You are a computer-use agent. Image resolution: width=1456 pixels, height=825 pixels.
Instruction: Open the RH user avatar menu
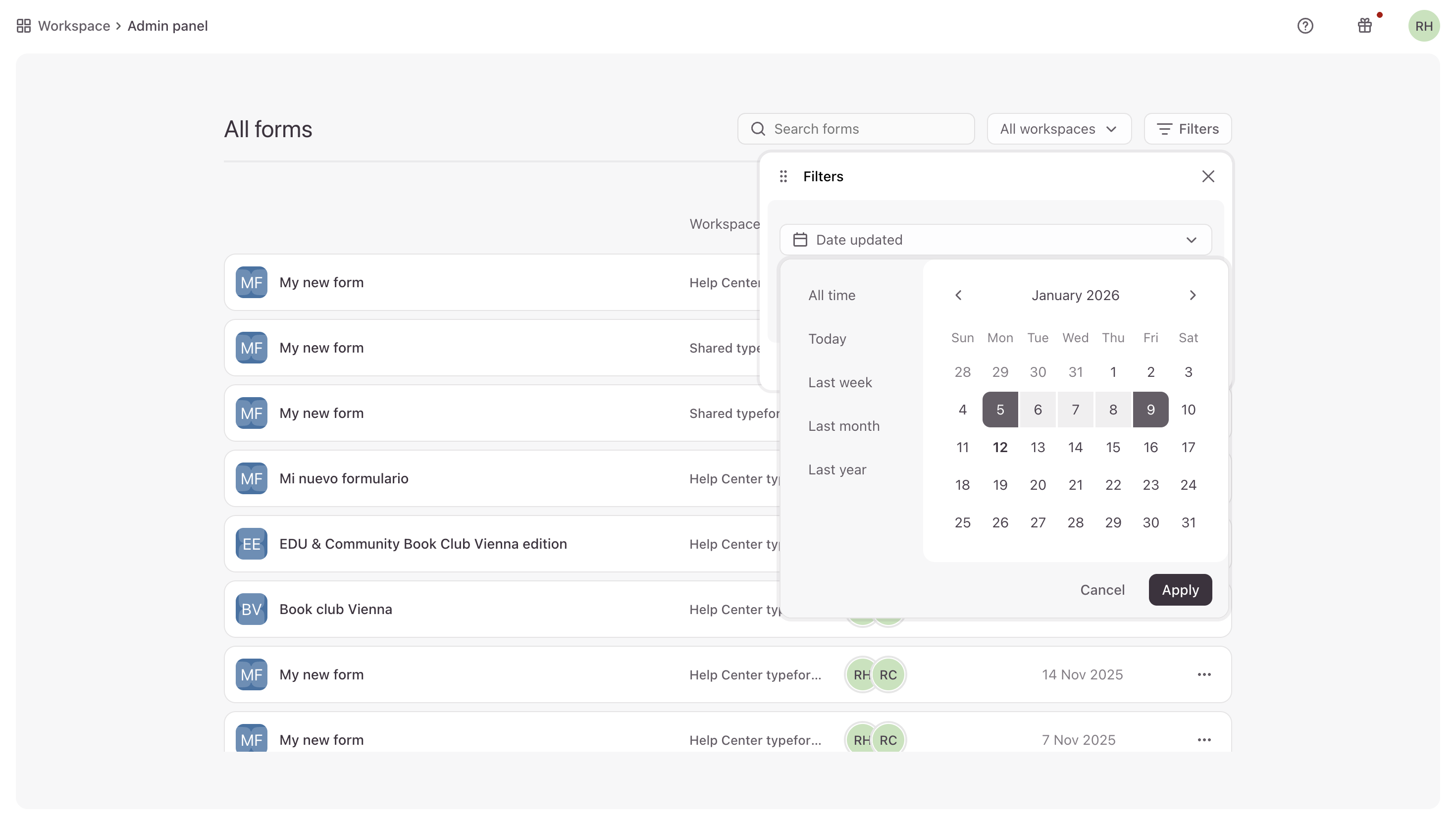pyautogui.click(x=1423, y=26)
